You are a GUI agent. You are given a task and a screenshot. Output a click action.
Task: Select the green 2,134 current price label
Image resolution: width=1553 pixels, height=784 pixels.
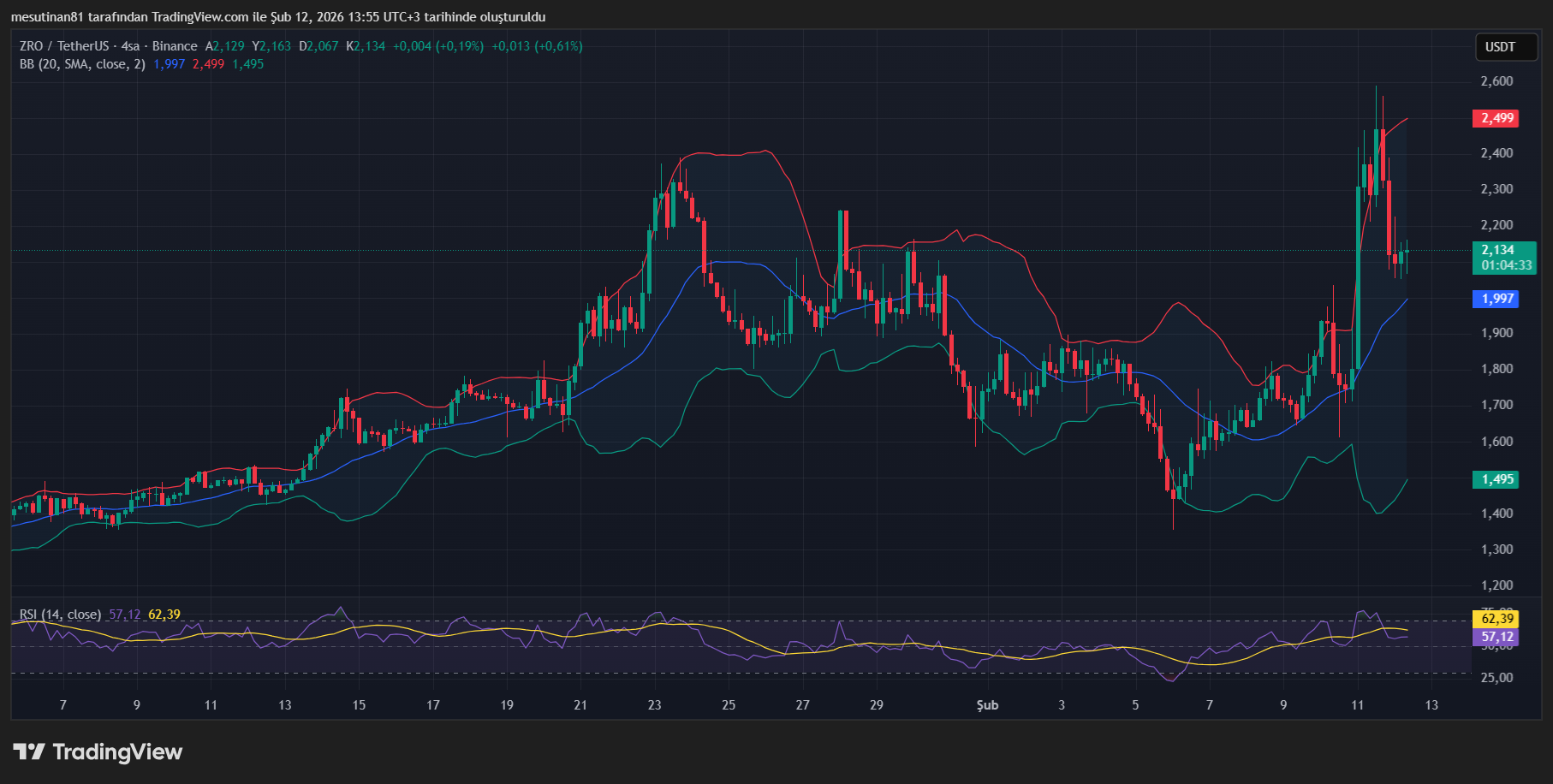(1497, 250)
